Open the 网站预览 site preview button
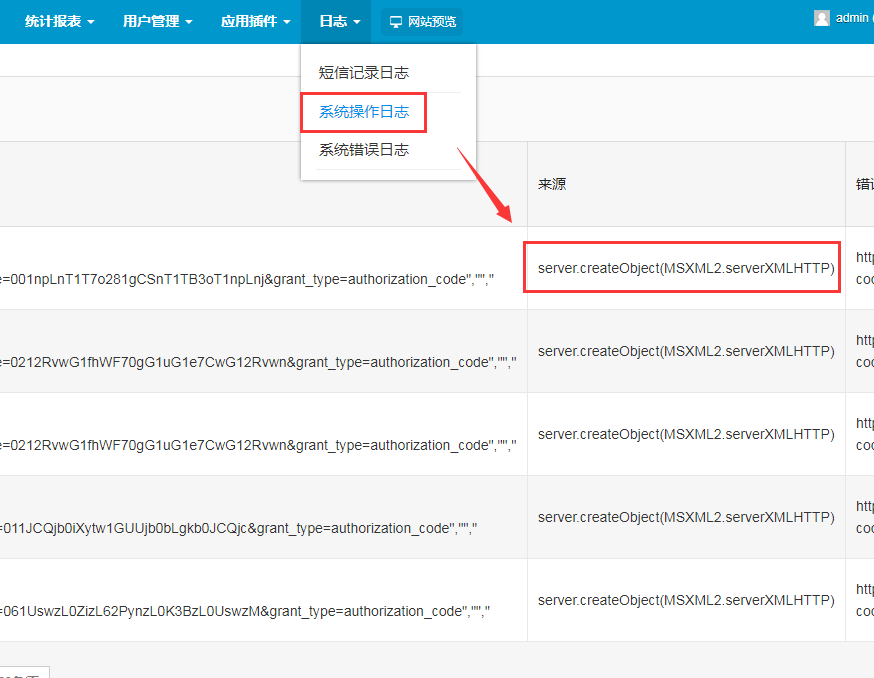This screenshot has width=874, height=678. coord(422,21)
